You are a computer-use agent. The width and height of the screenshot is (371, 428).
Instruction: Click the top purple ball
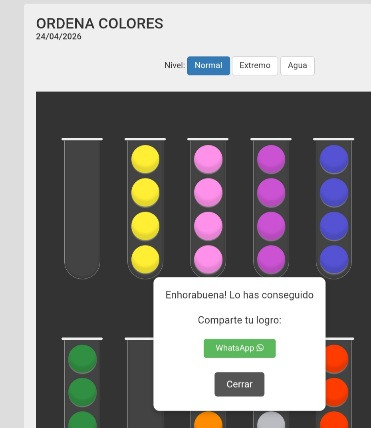pos(271,159)
